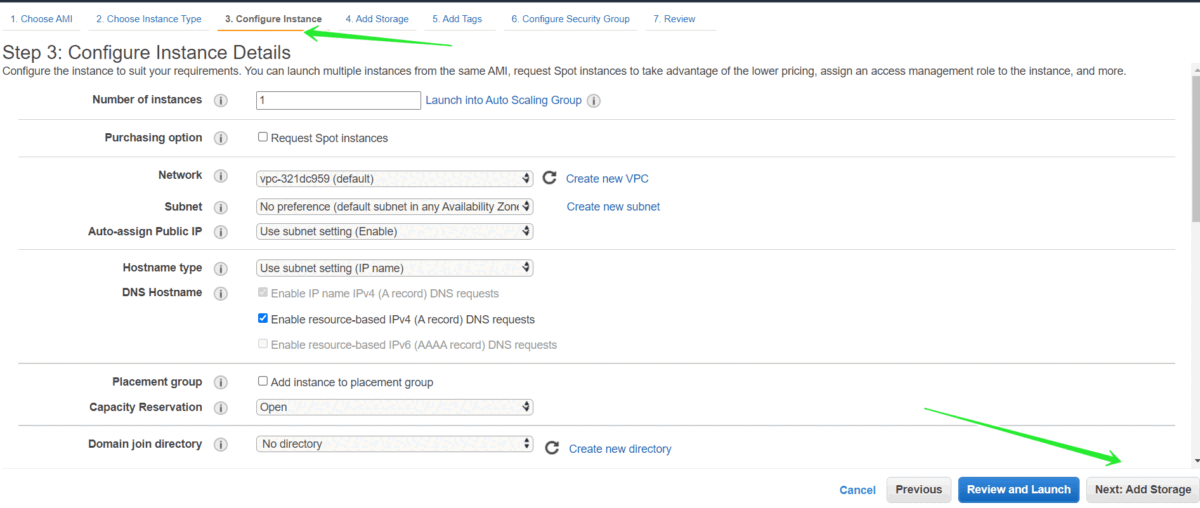This screenshot has width=1200, height=508.
Task: Click the Next: Add Storage button
Action: (x=1142, y=489)
